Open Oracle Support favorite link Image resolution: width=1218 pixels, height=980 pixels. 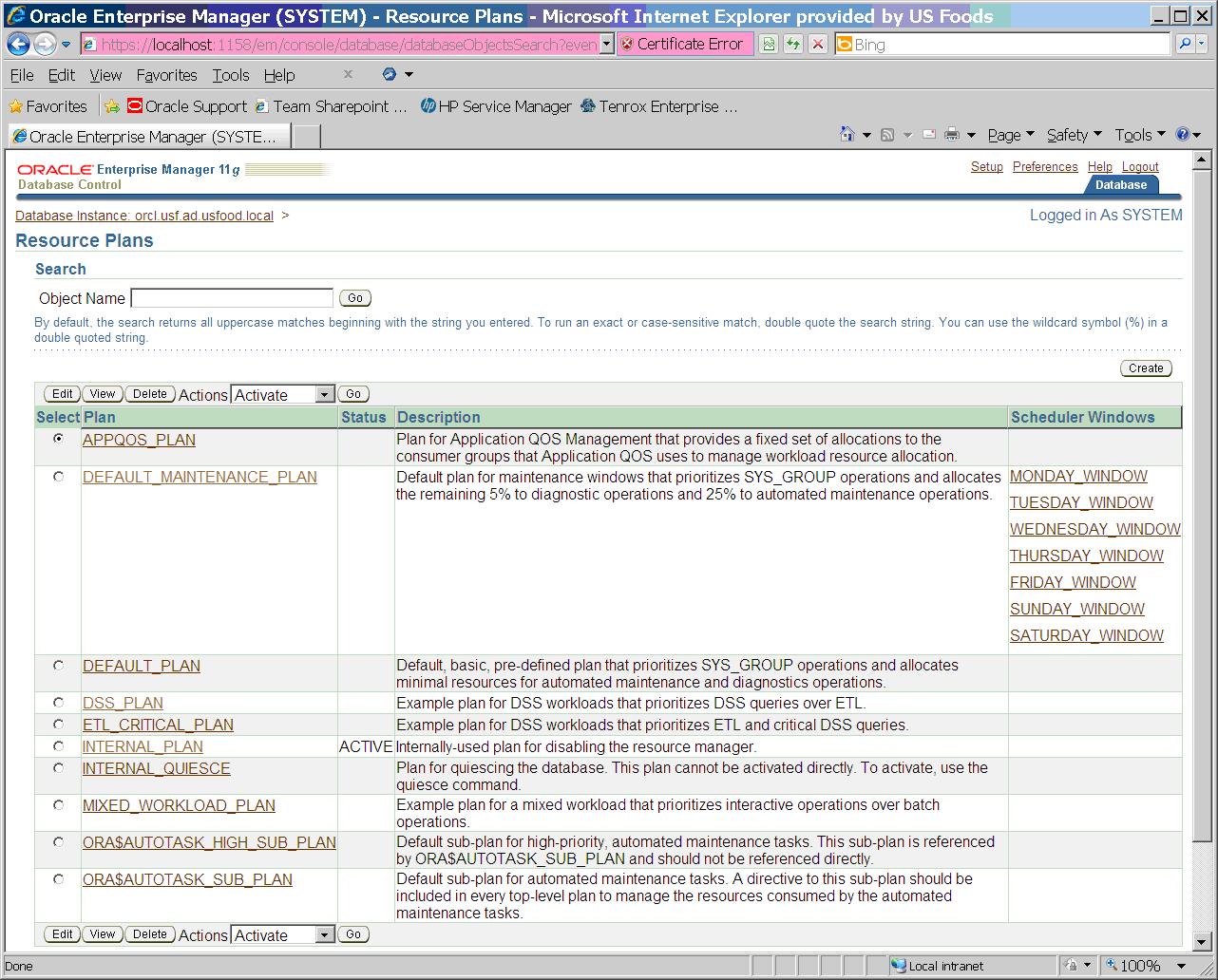click(187, 106)
